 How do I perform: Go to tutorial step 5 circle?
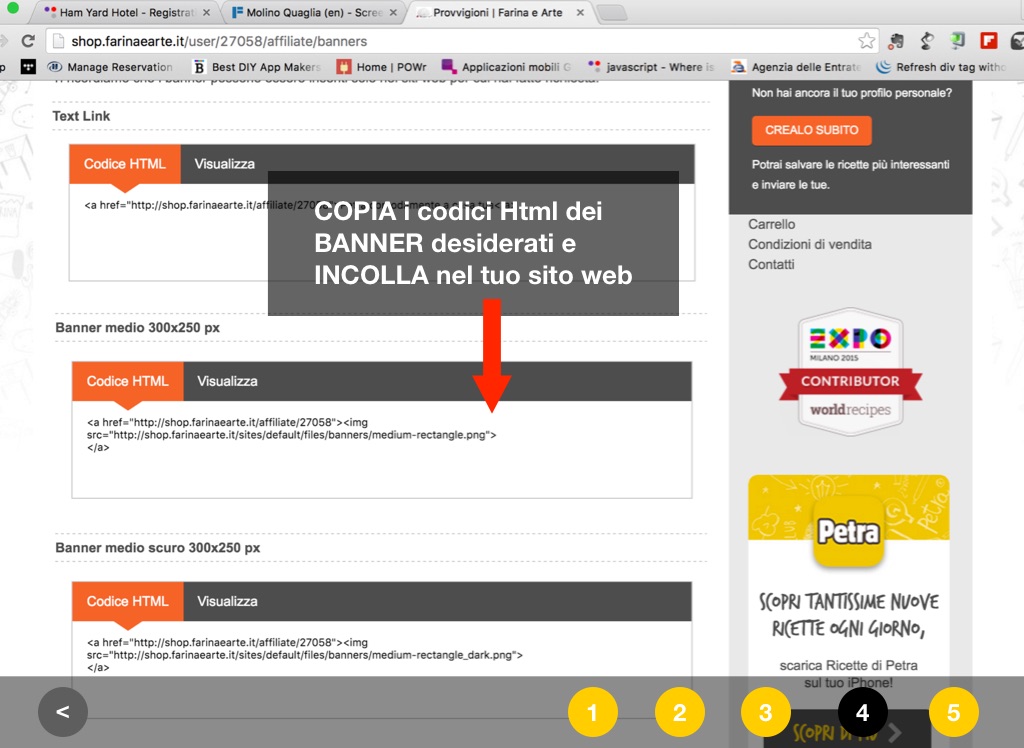[953, 712]
